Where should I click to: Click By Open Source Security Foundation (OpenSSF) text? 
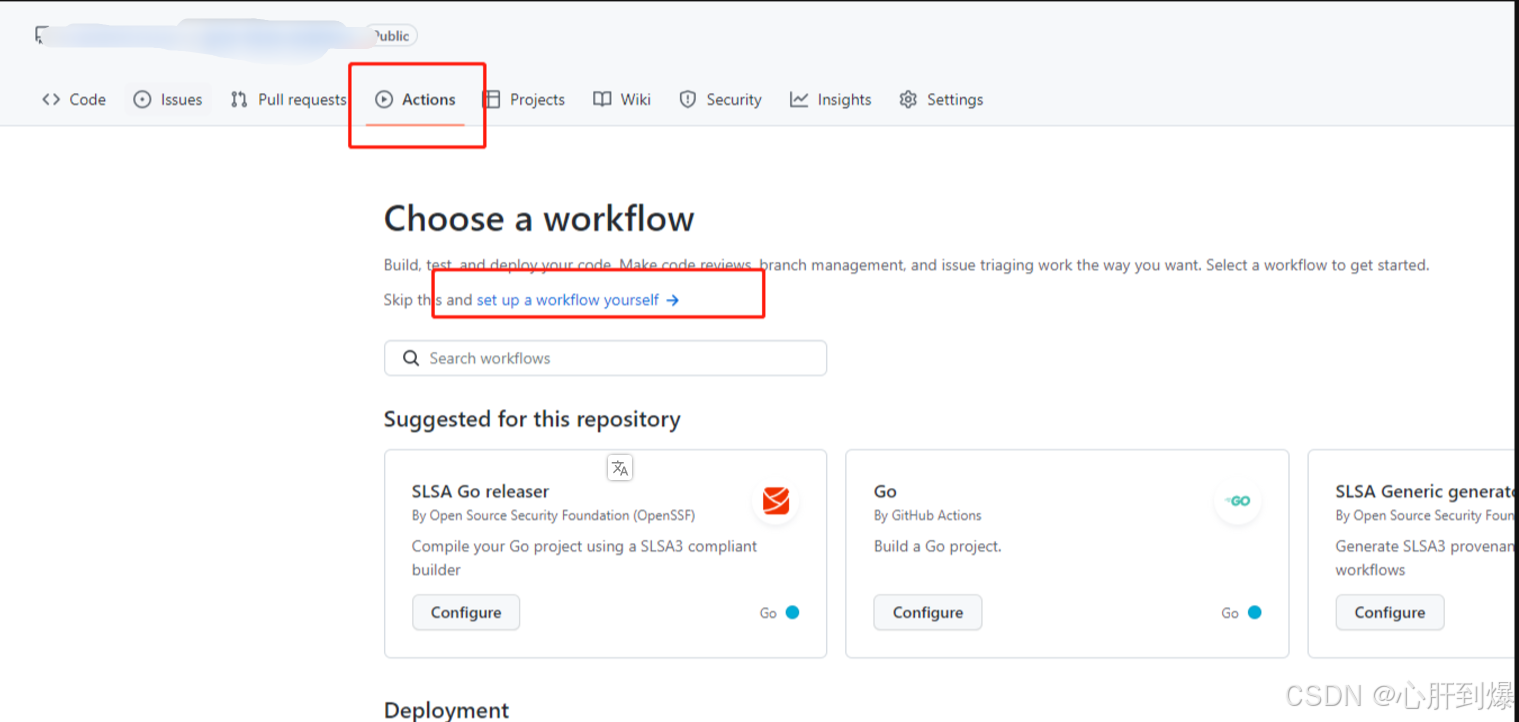[x=553, y=516]
